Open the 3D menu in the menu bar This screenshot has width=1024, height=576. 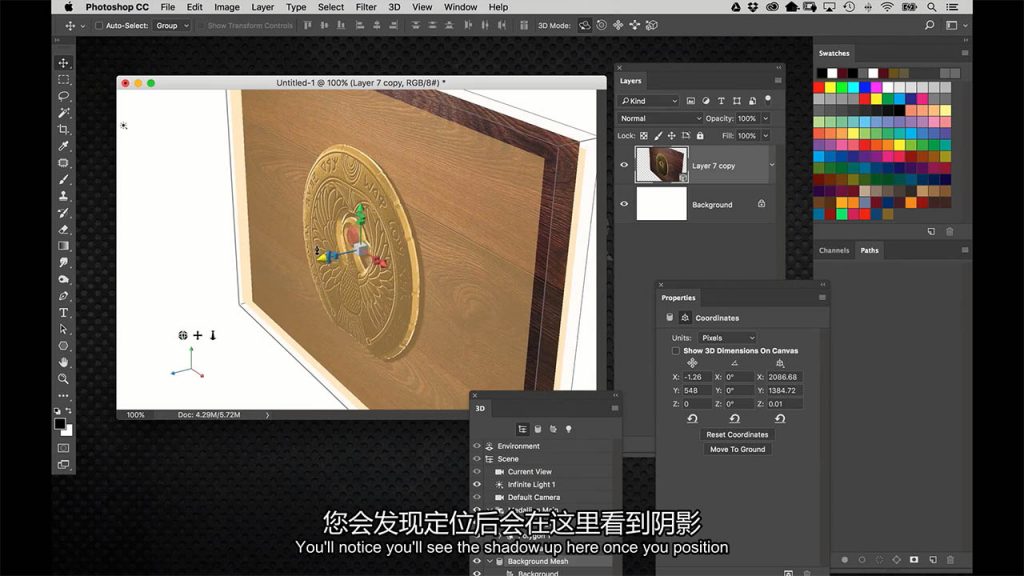pyautogui.click(x=394, y=7)
